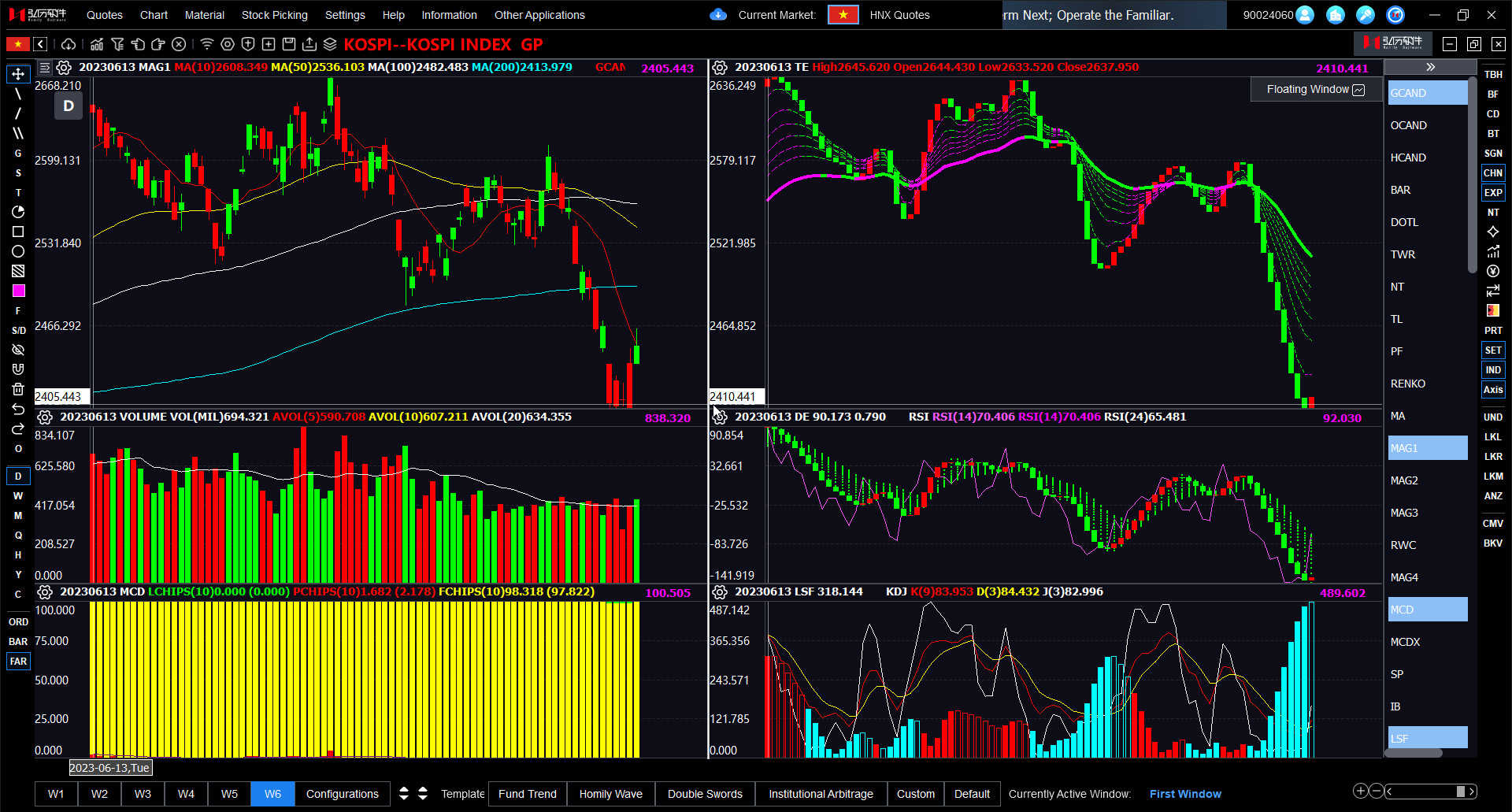
Task: Click the filter funnel icon
Action: pyautogui.click(x=117, y=44)
